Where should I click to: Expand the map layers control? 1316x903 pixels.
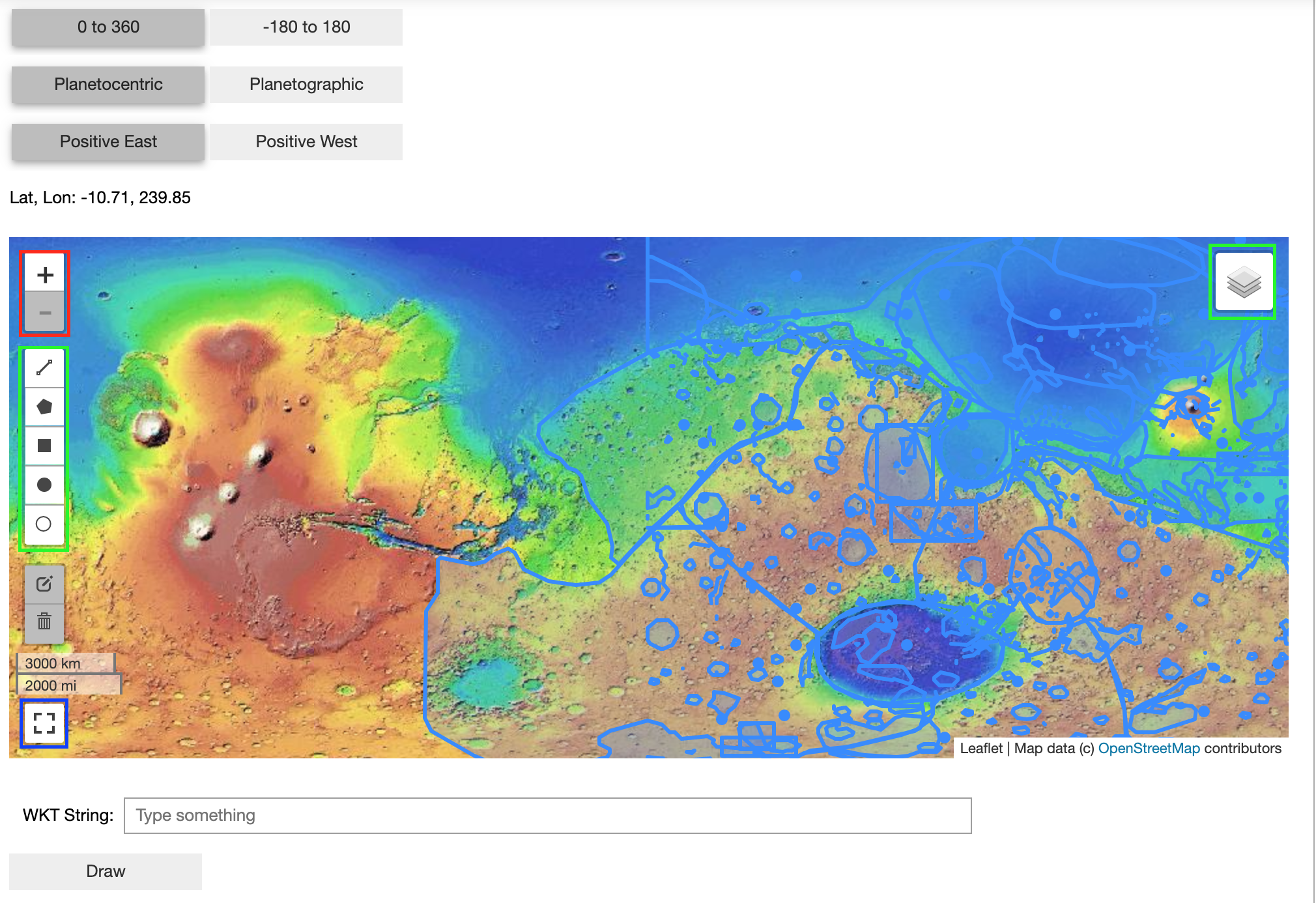point(1243,282)
